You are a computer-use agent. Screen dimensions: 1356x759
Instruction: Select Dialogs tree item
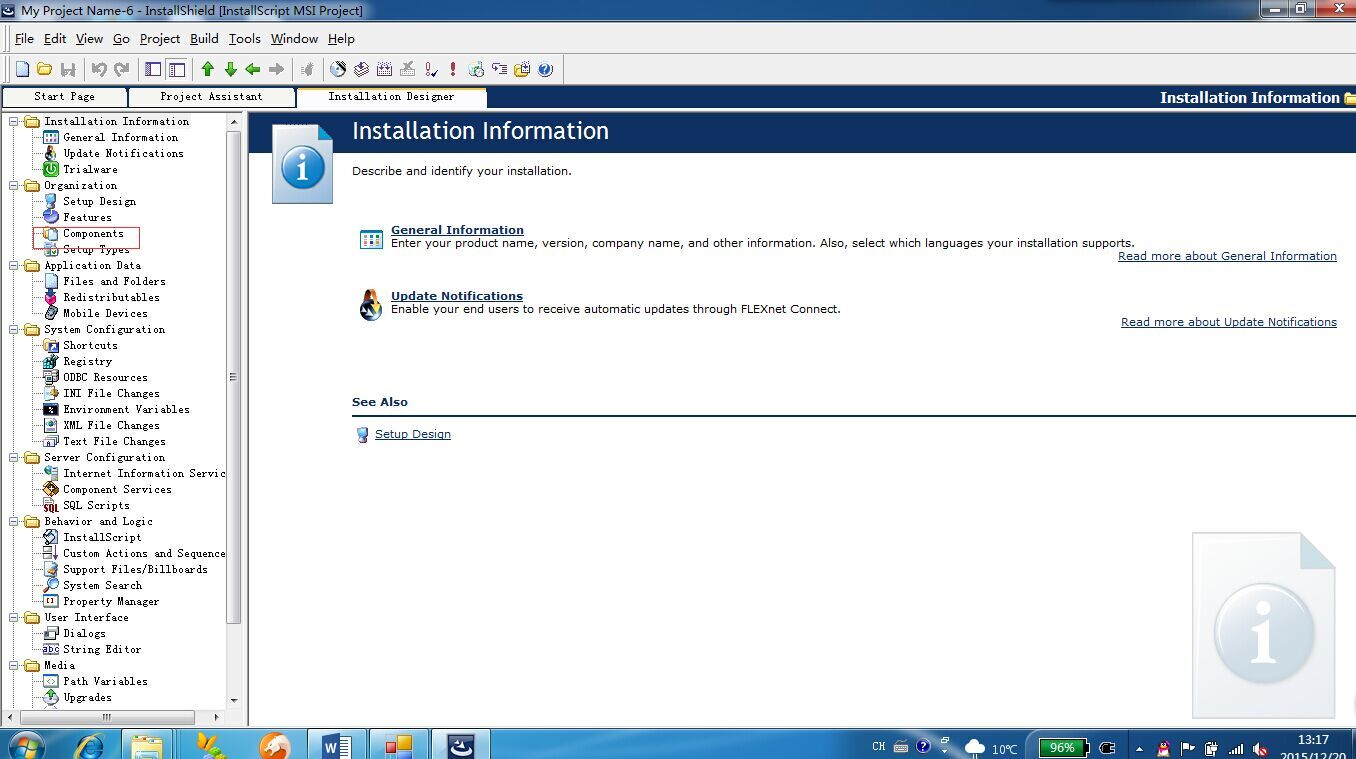point(84,634)
